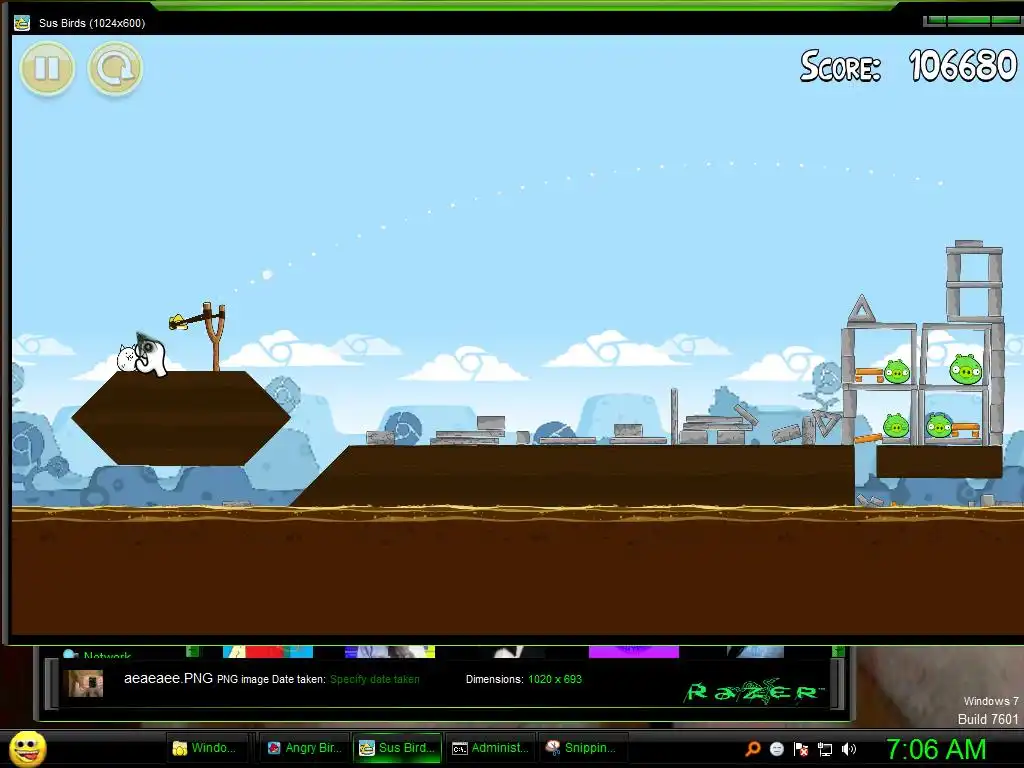Open the Action Center flag tray icon

point(801,749)
